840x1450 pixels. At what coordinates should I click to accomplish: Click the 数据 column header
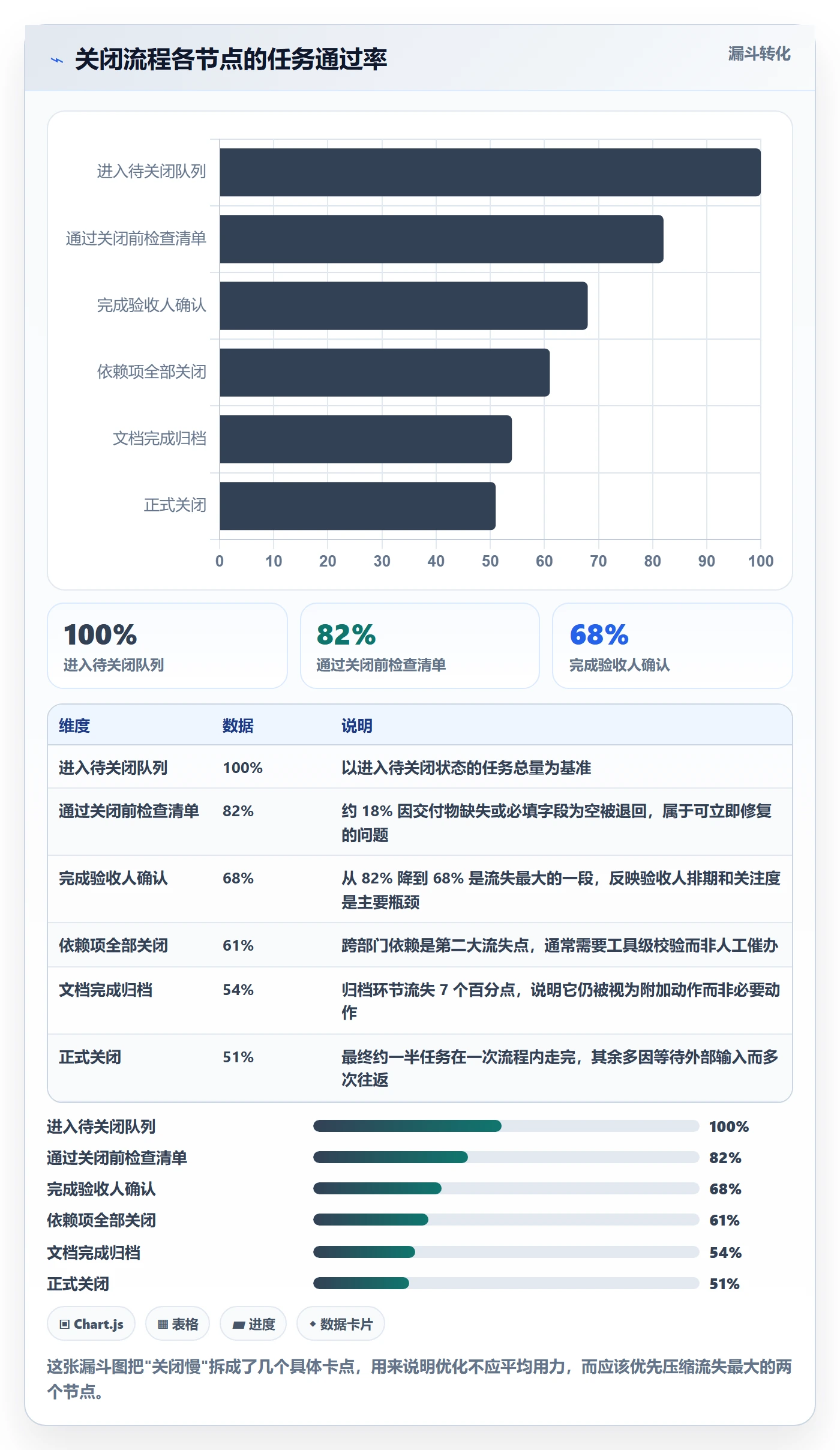(x=238, y=726)
